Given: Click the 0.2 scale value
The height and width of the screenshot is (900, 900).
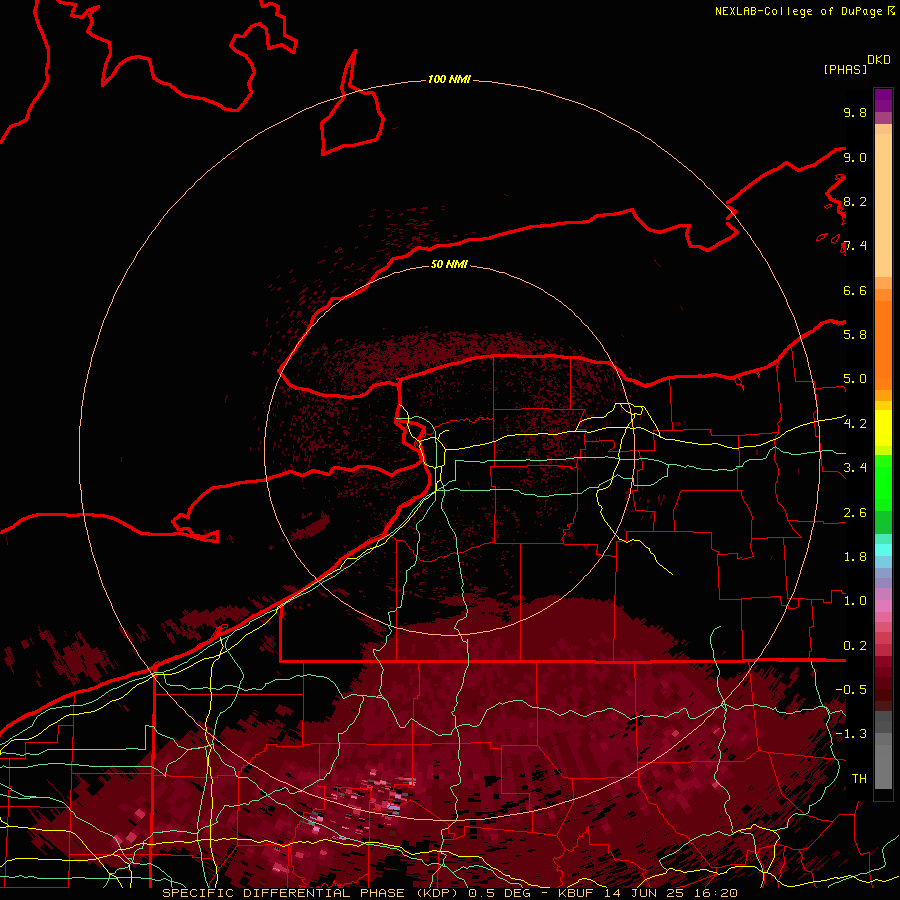Looking at the screenshot, I should pyautogui.click(x=855, y=646).
